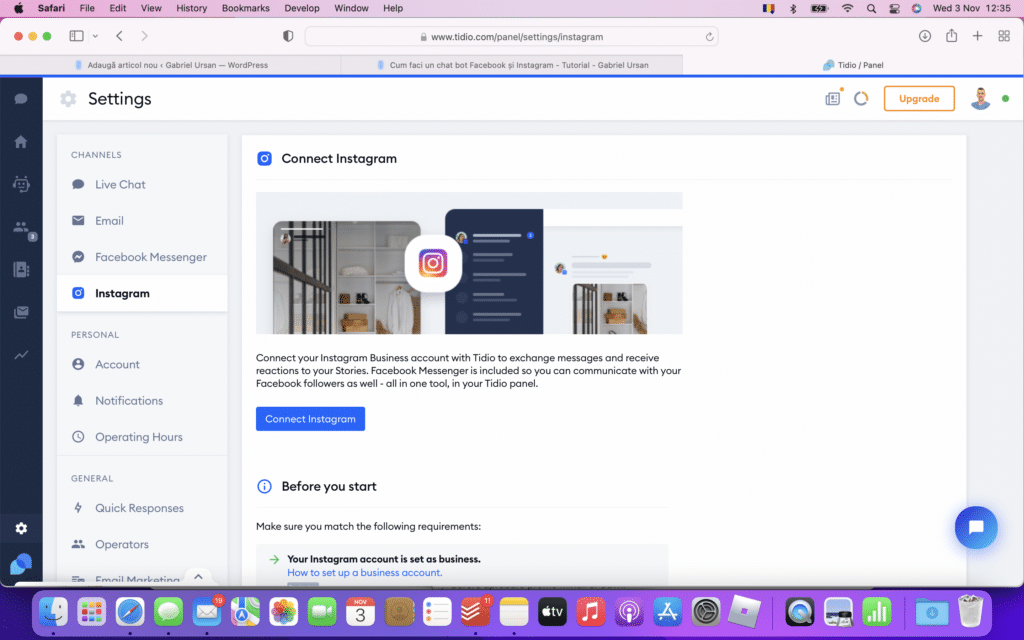Open Spotlight search in the menu bar
Screen dimensions: 1024x640
click(x=871, y=8)
